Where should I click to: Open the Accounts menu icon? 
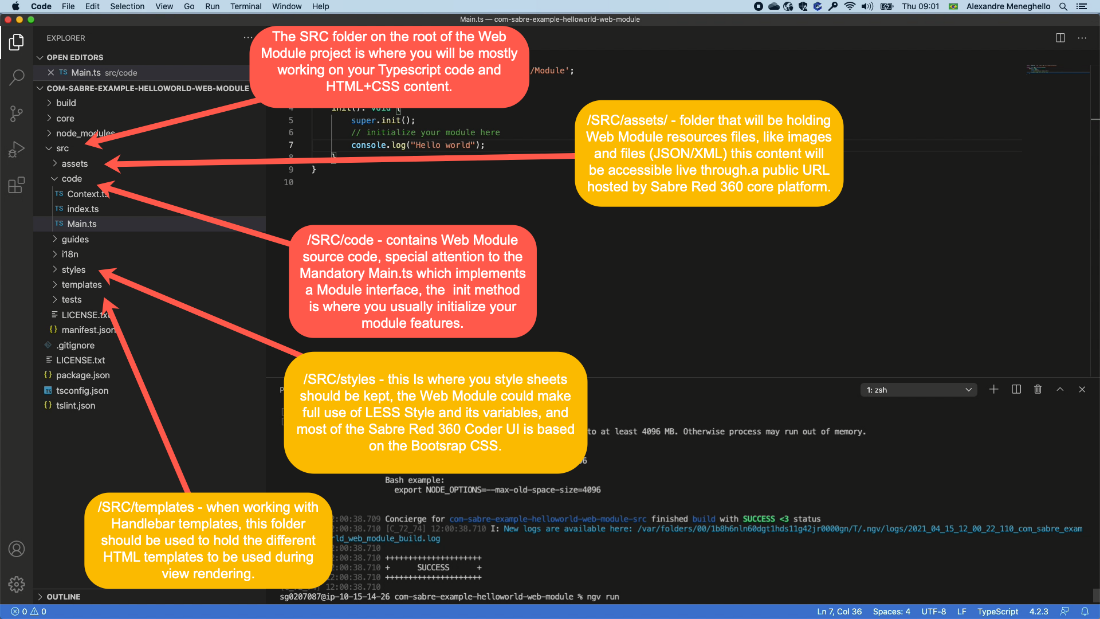click(x=16, y=549)
